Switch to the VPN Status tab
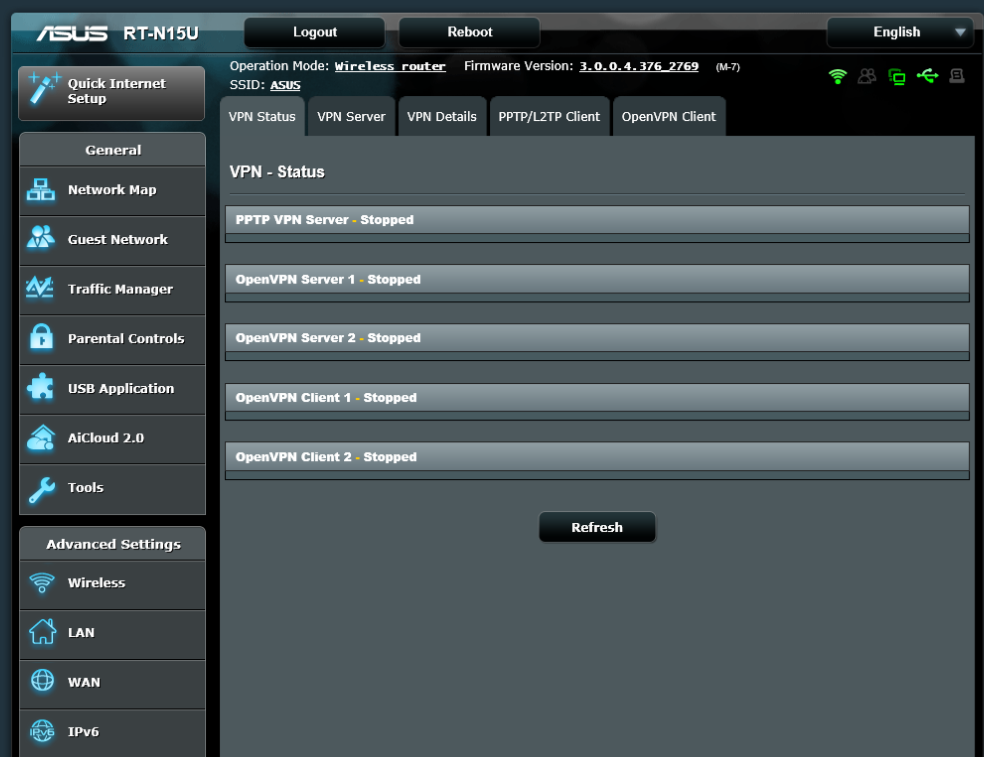 (262, 117)
